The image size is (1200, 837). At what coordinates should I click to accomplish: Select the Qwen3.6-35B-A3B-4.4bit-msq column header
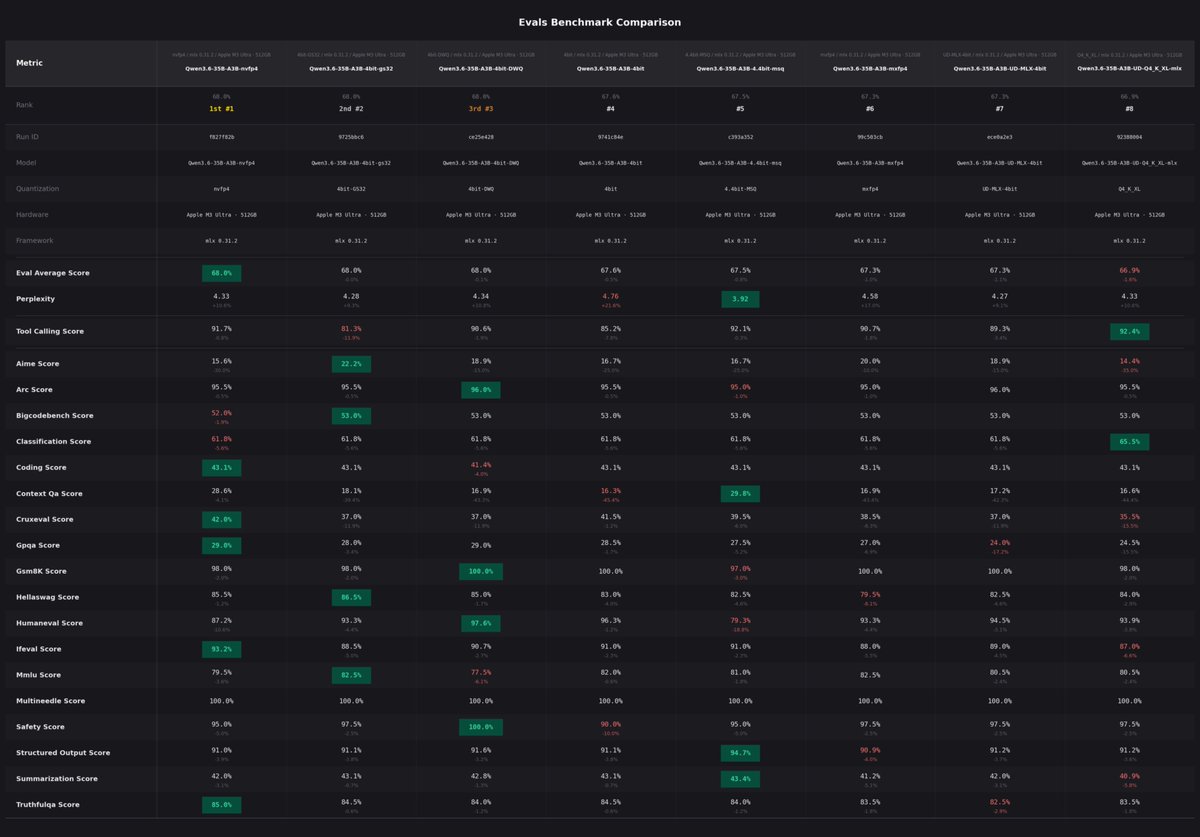740,69
